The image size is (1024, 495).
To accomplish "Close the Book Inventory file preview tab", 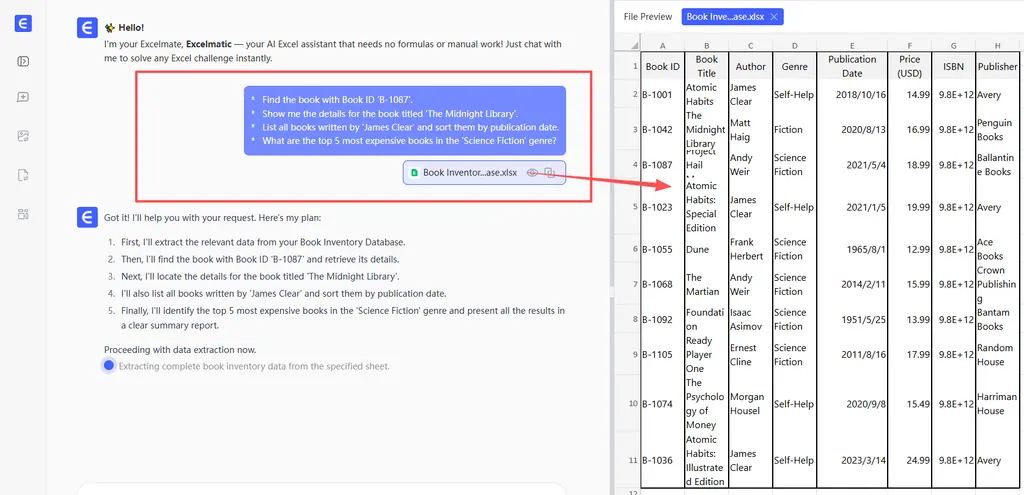I will [774, 17].
